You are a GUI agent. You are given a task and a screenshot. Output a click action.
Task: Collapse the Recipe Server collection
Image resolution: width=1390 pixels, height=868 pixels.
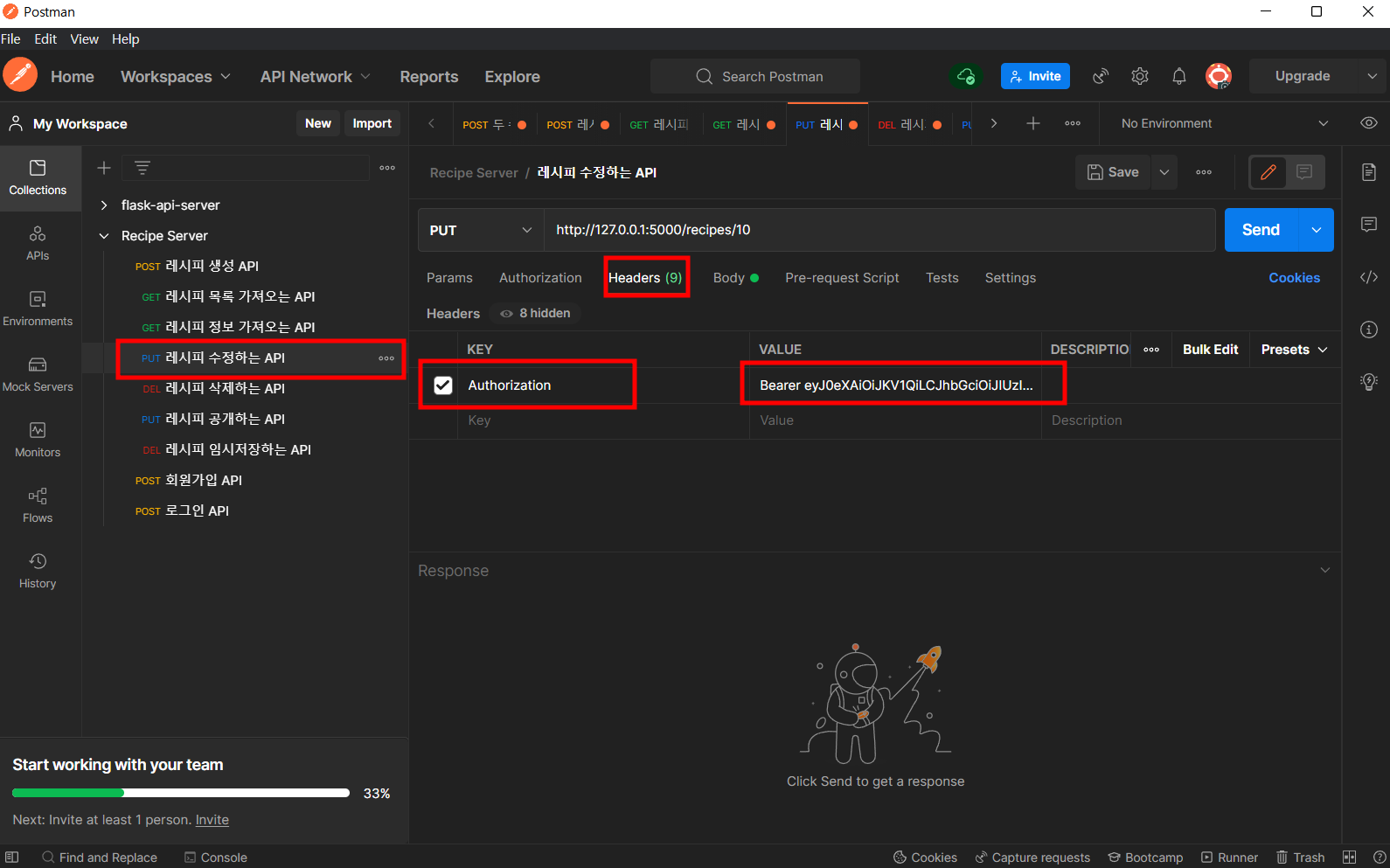104,236
